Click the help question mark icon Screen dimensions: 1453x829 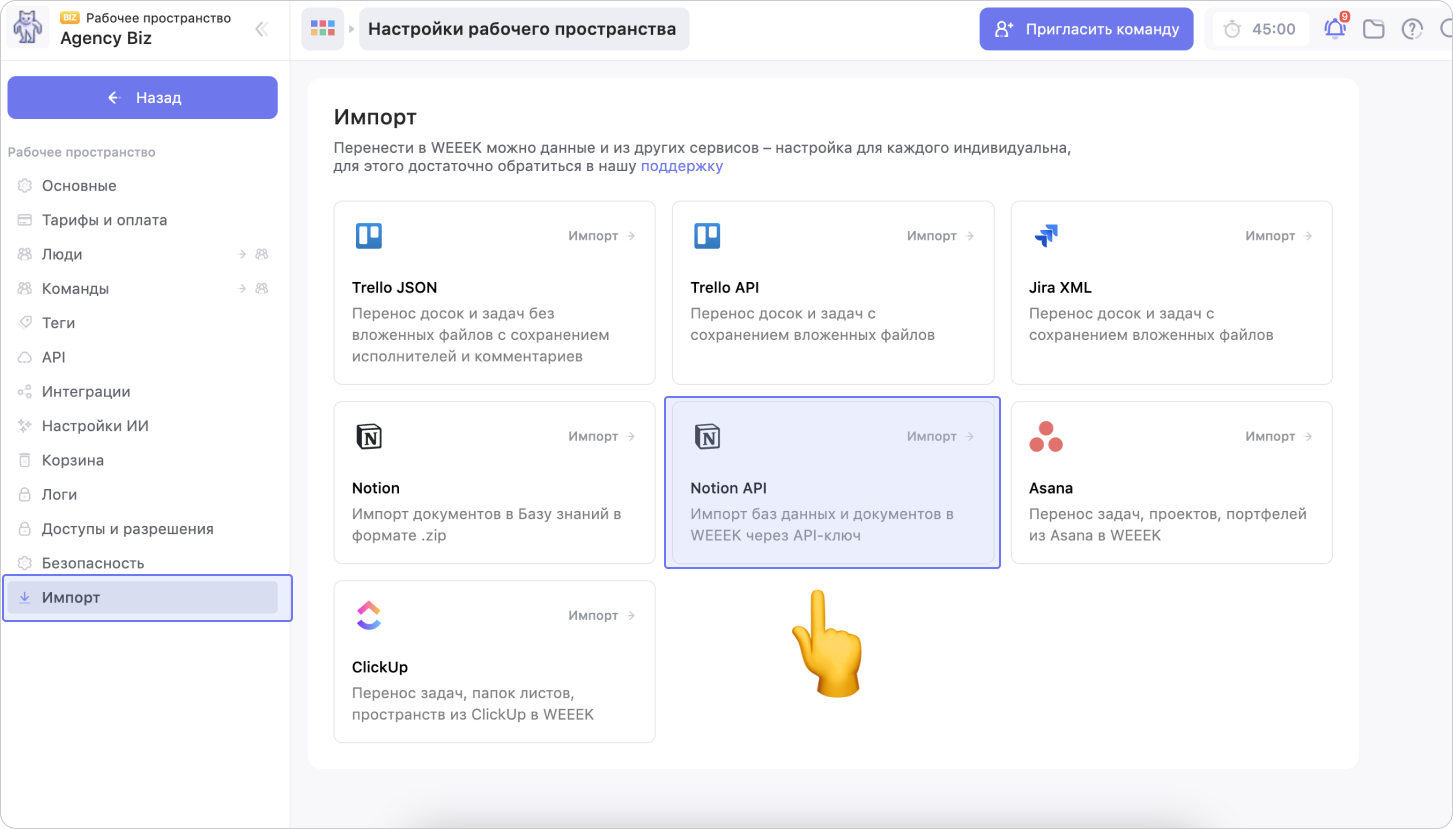[1412, 29]
